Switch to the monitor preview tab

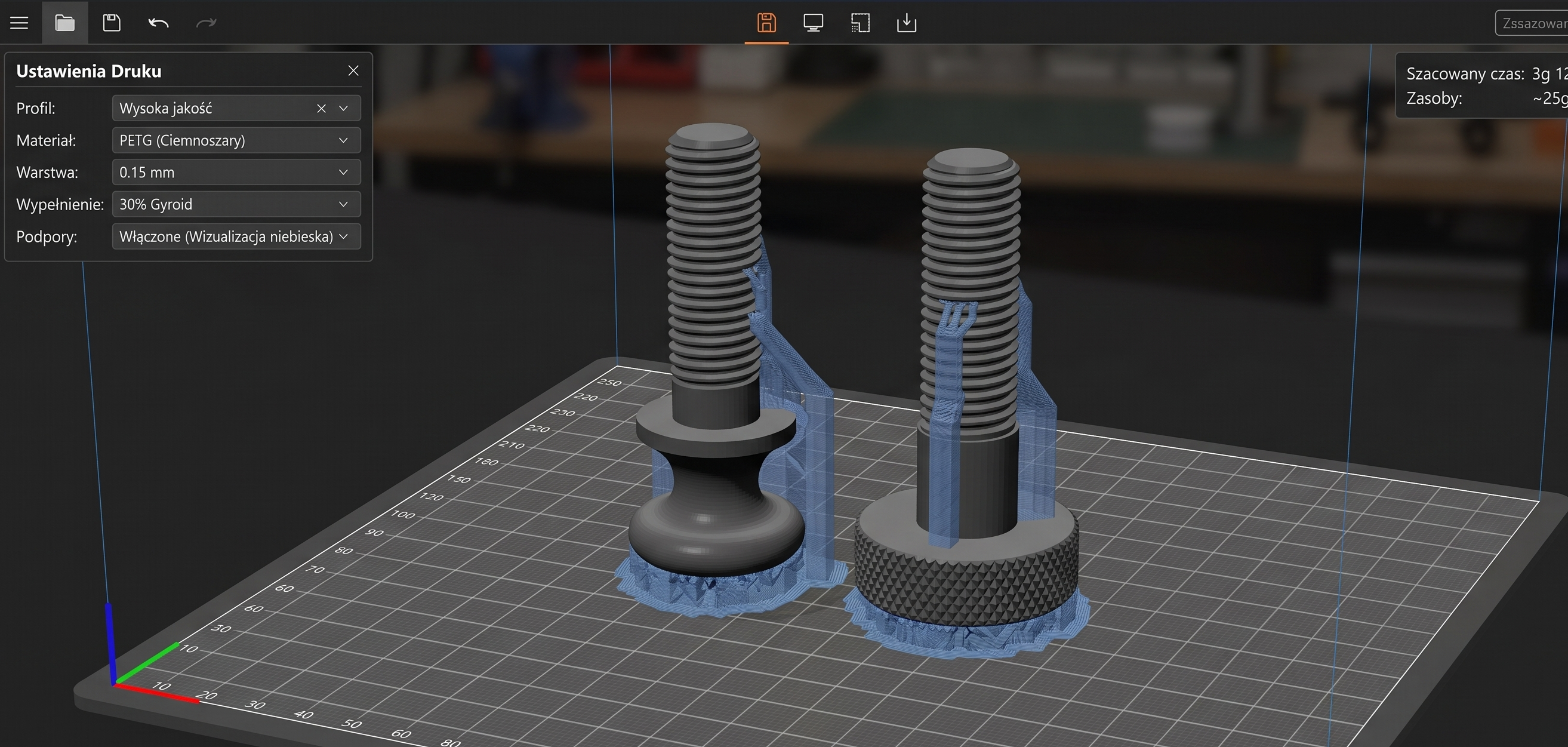(x=813, y=23)
